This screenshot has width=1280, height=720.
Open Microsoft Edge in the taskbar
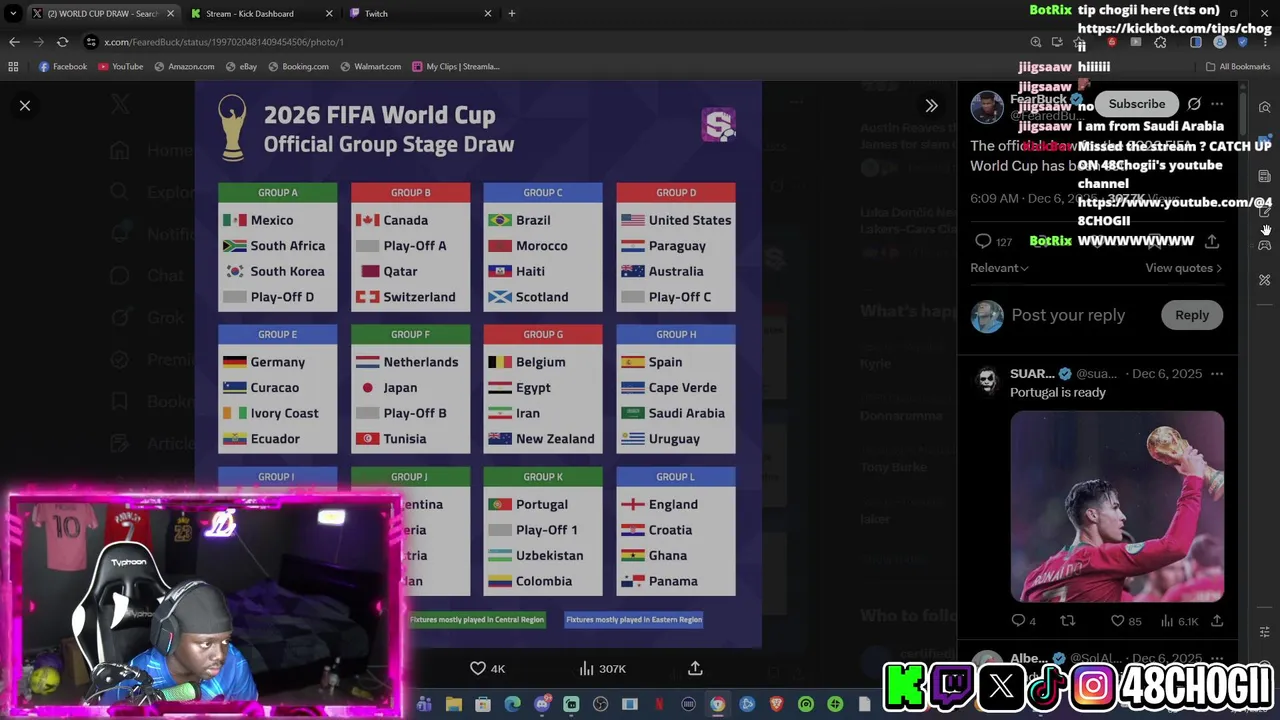(x=512, y=704)
